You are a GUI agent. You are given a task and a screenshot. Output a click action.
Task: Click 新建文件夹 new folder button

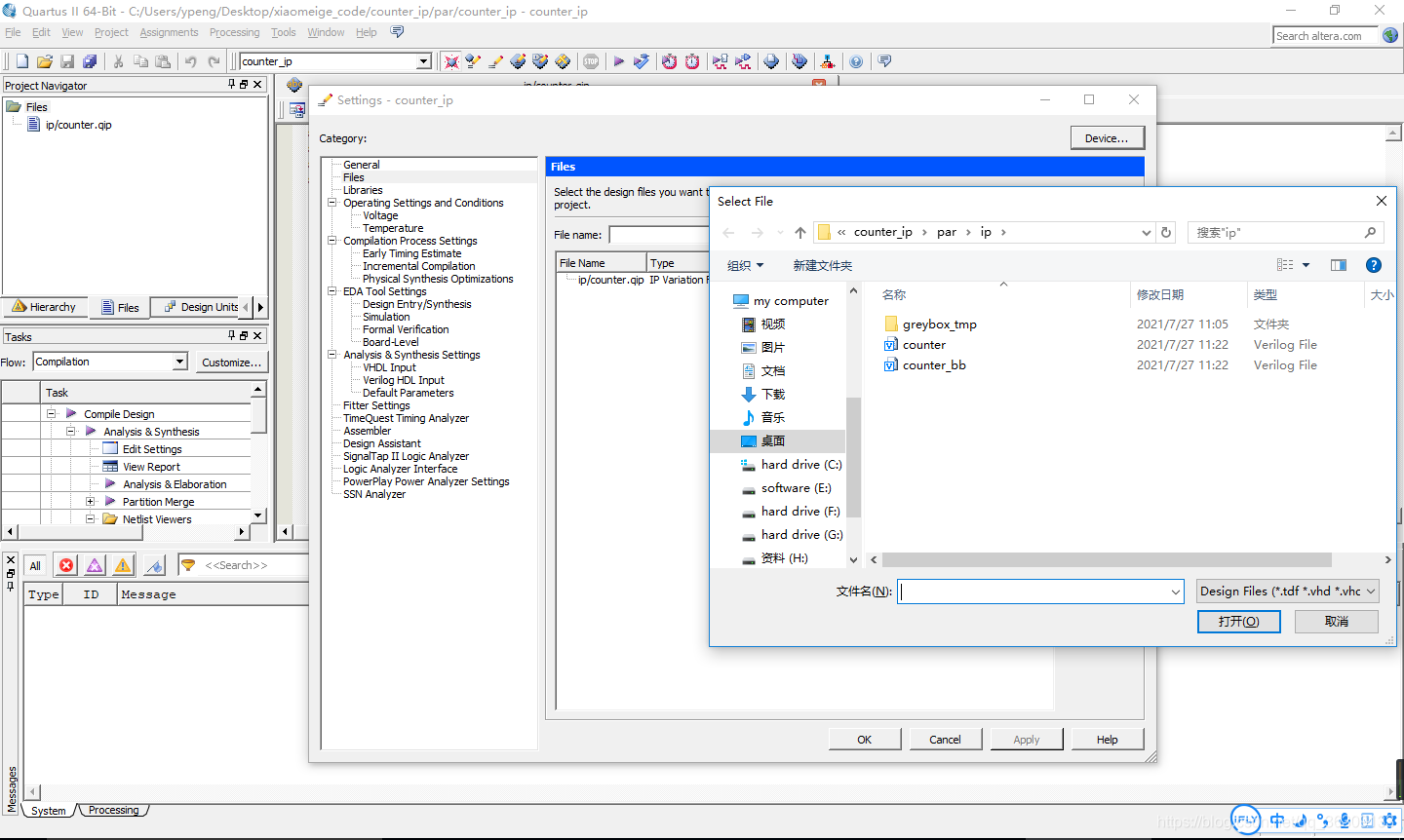pos(822,265)
